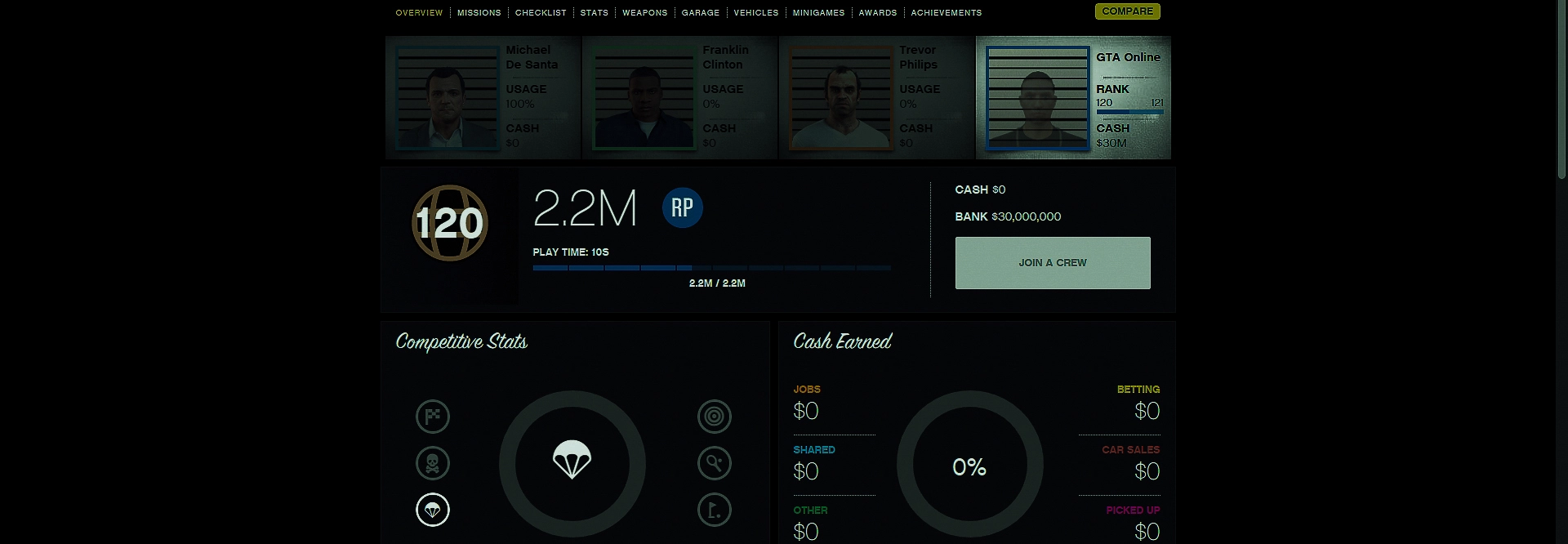Screen dimensions: 1568x544
Task: Open the Missions tab
Action: pyautogui.click(x=479, y=13)
